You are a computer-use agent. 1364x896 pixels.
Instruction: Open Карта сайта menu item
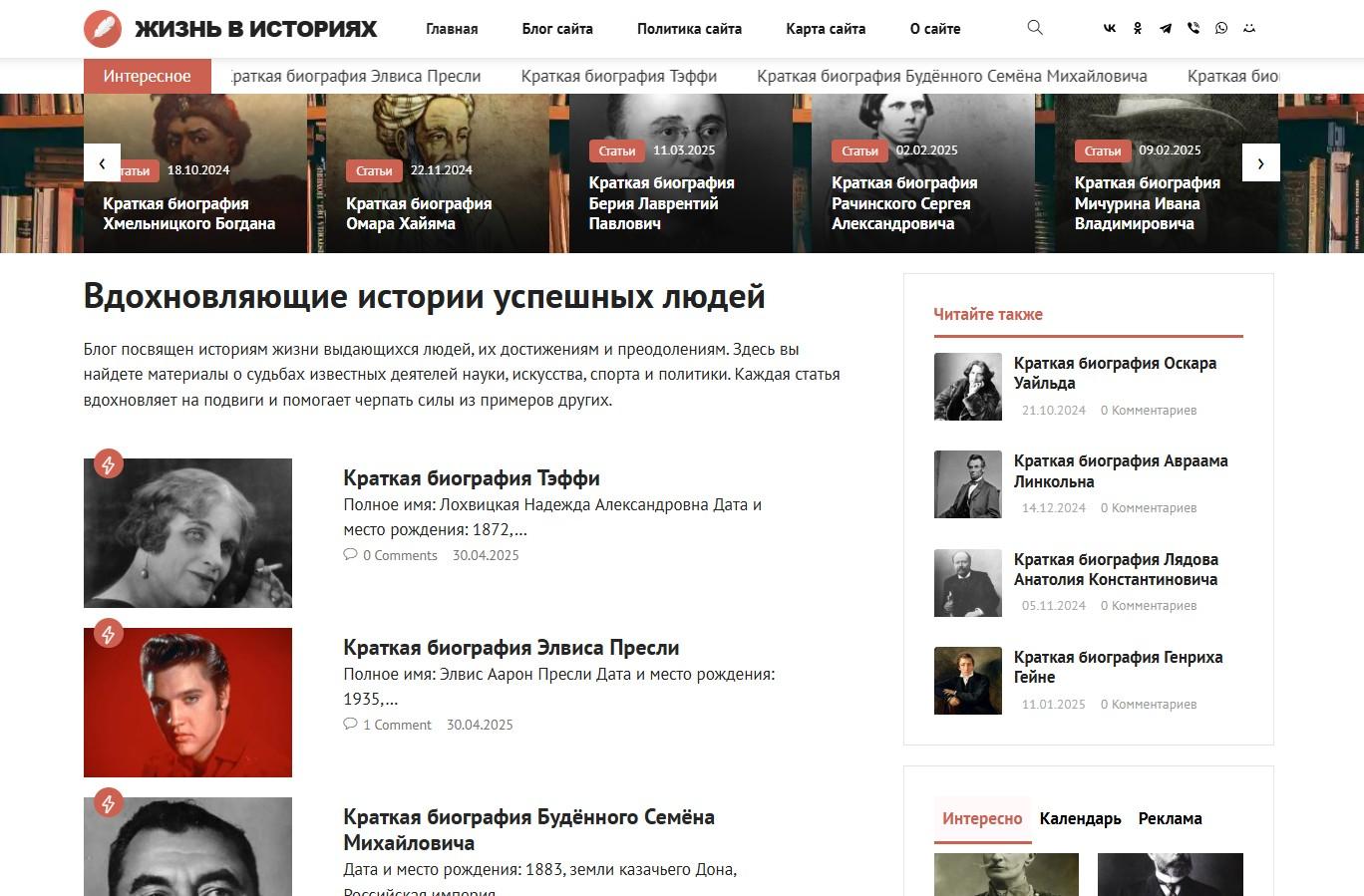tap(826, 29)
